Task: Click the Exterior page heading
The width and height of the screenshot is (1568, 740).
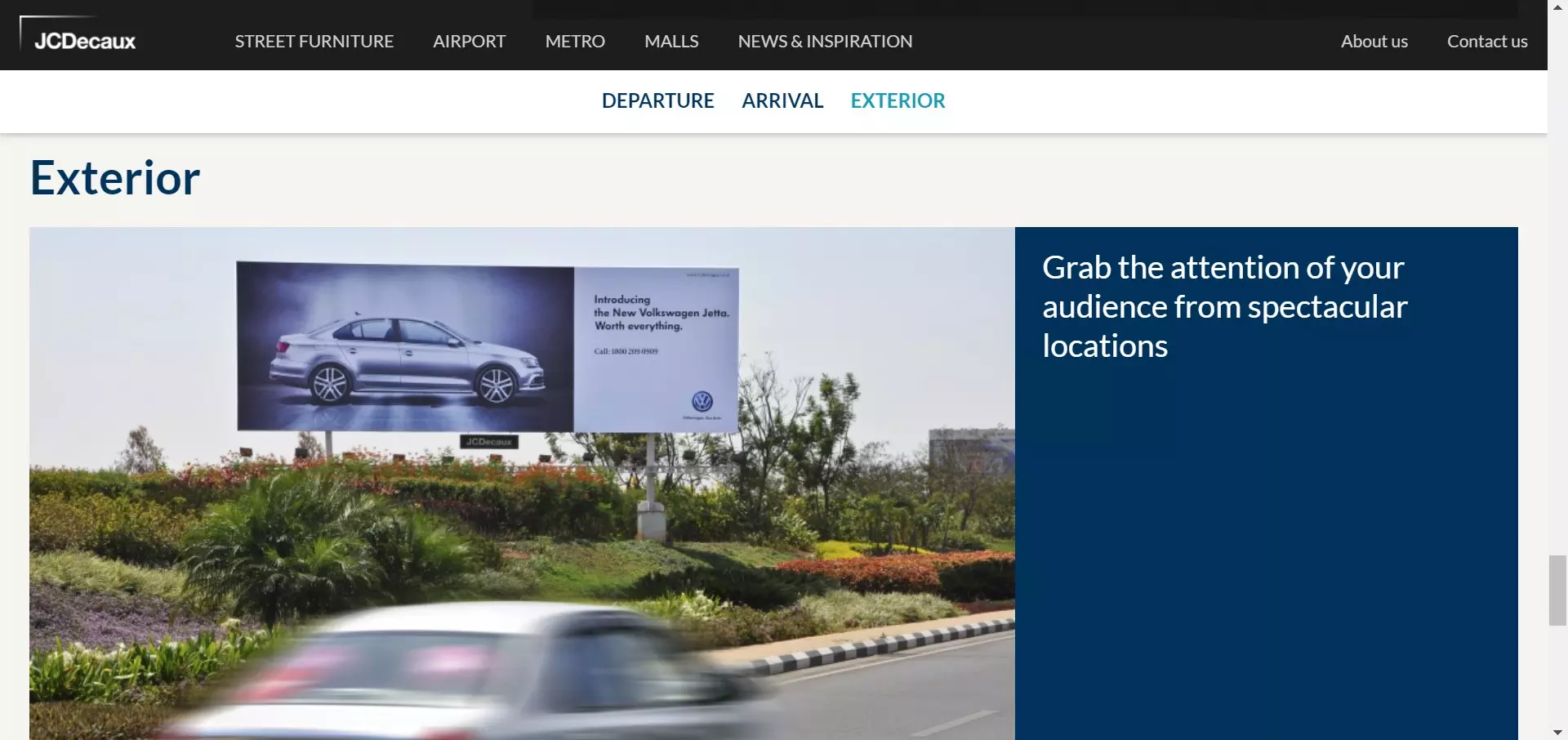Action: click(115, 177)
